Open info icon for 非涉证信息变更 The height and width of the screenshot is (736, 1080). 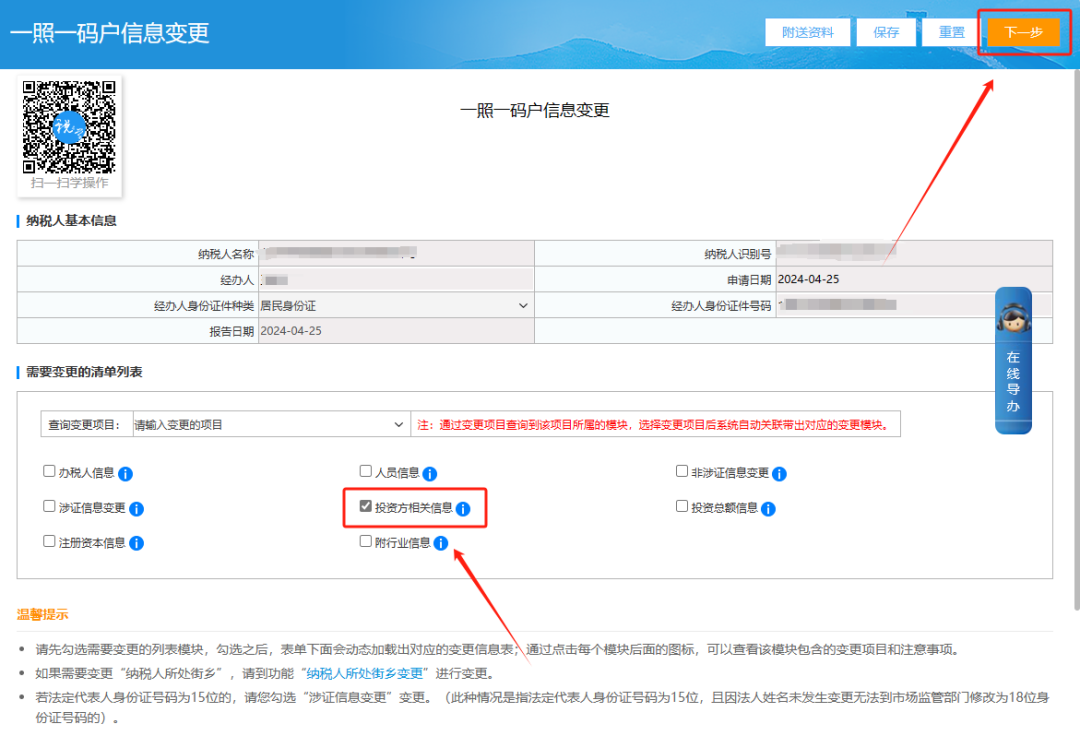[780, 474]
